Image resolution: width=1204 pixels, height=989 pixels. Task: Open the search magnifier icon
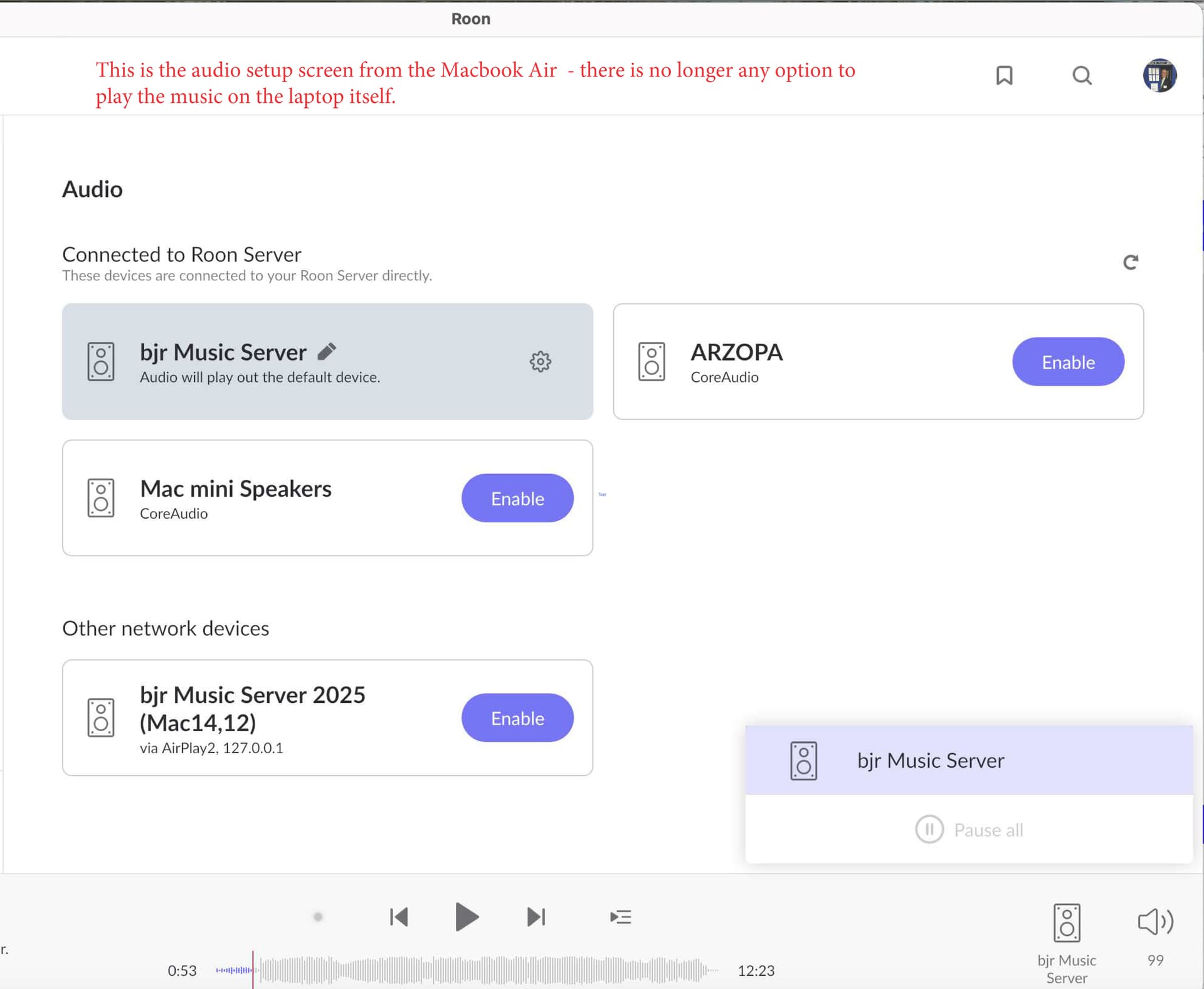click(1082, 75)
